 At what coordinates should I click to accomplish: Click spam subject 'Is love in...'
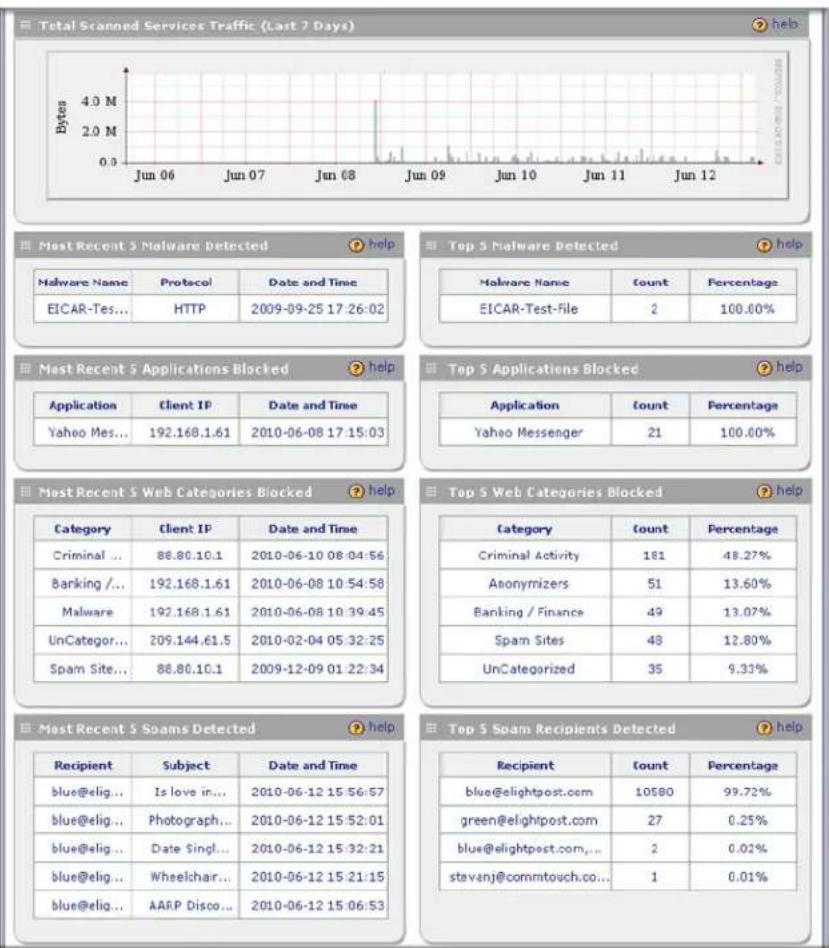(189, 792)
